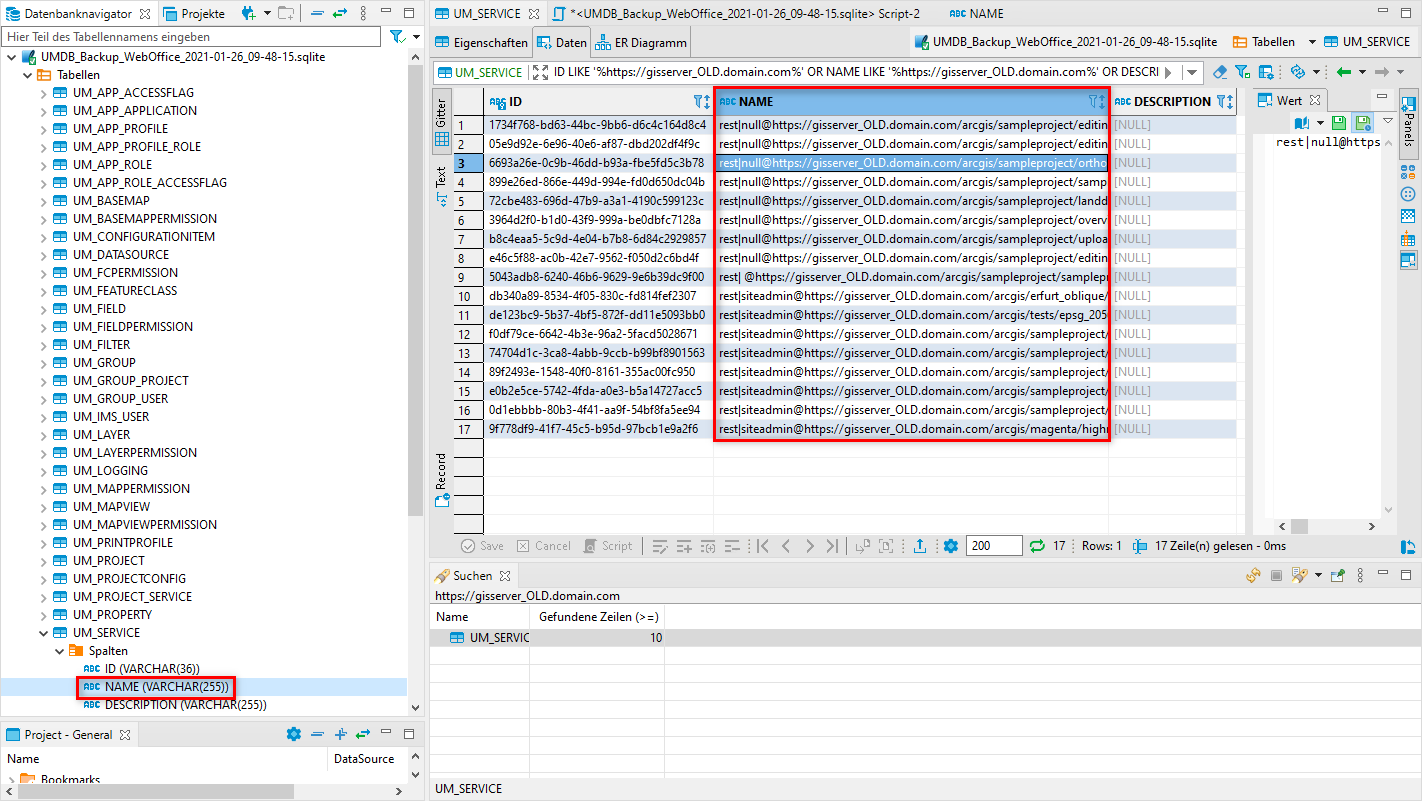Viewport: 1422px width, 801px height.
Task: Jump to first row with navigation icon
Action: [764, 545]
